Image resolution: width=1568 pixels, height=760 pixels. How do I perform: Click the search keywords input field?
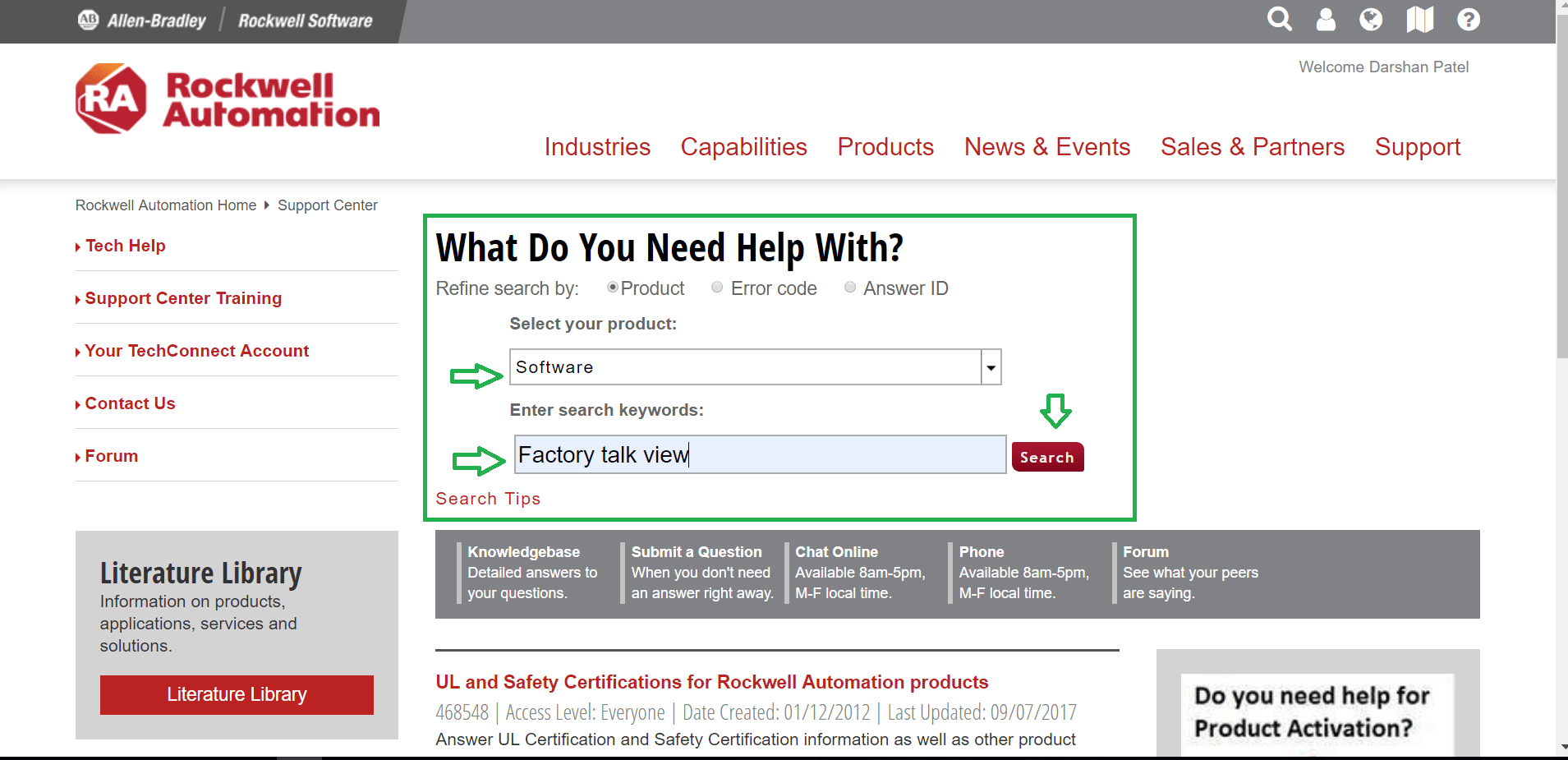pos(760,454)
